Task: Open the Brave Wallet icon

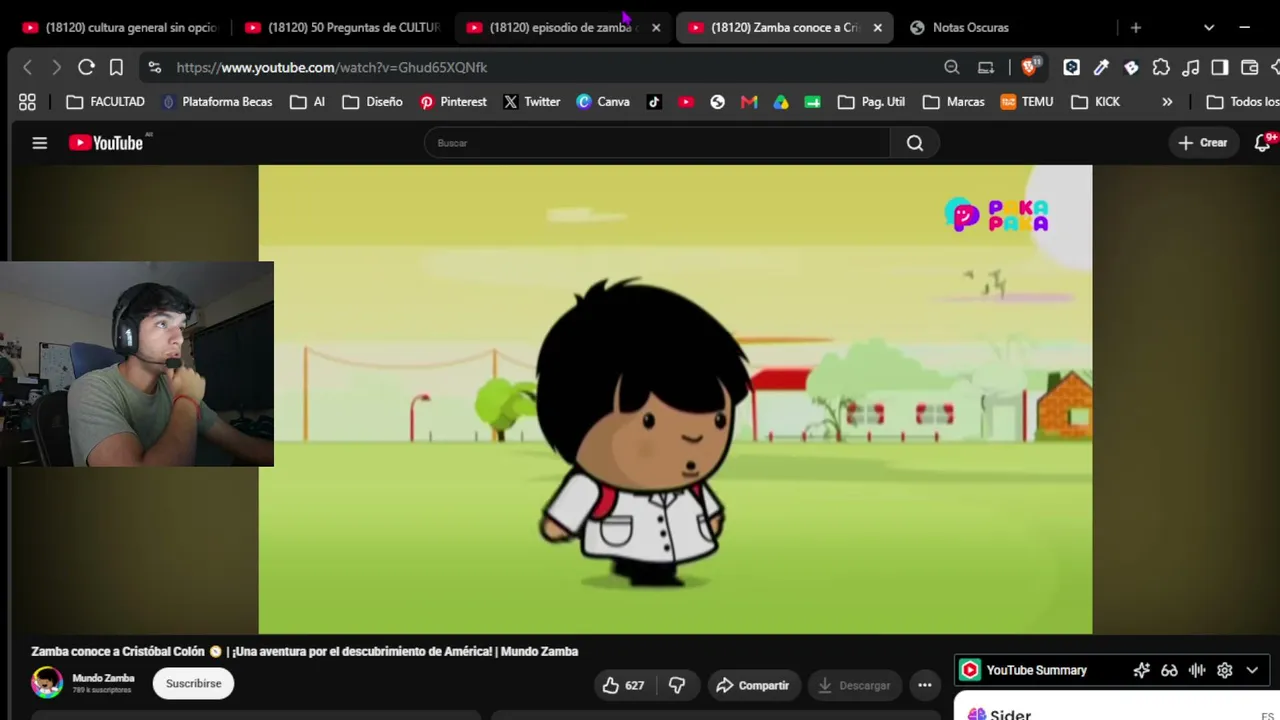Action: [x=1249, y=67]
